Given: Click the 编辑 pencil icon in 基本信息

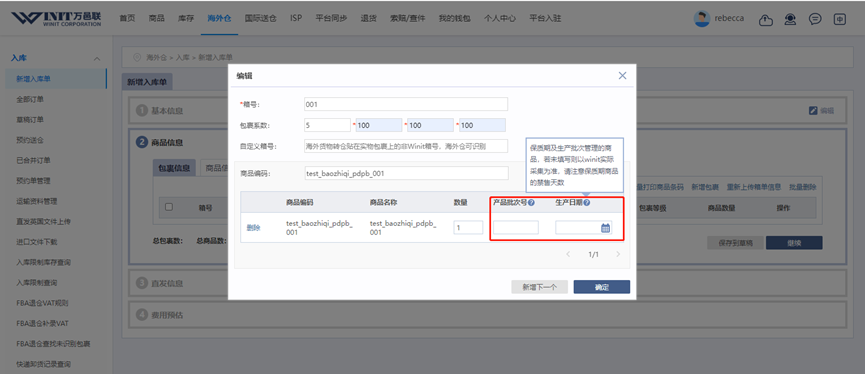Looking at the screenshot, I should click(x=813, y=110).
